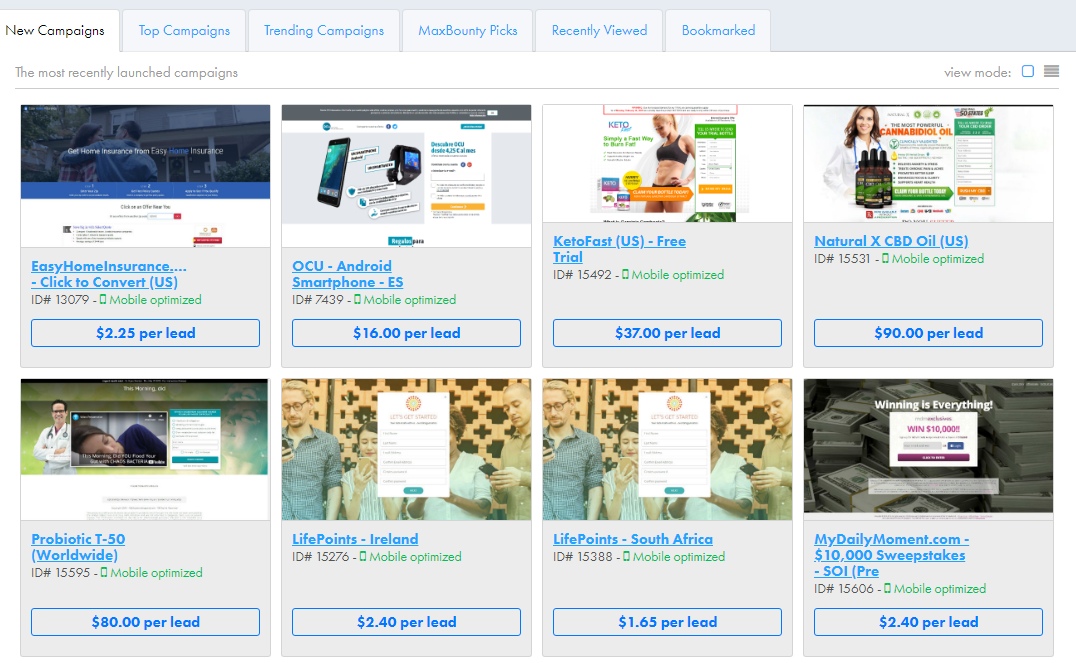1076x663 pixels.
Task: Click the $16.00 per lead button
Action: tap(406, 333)
